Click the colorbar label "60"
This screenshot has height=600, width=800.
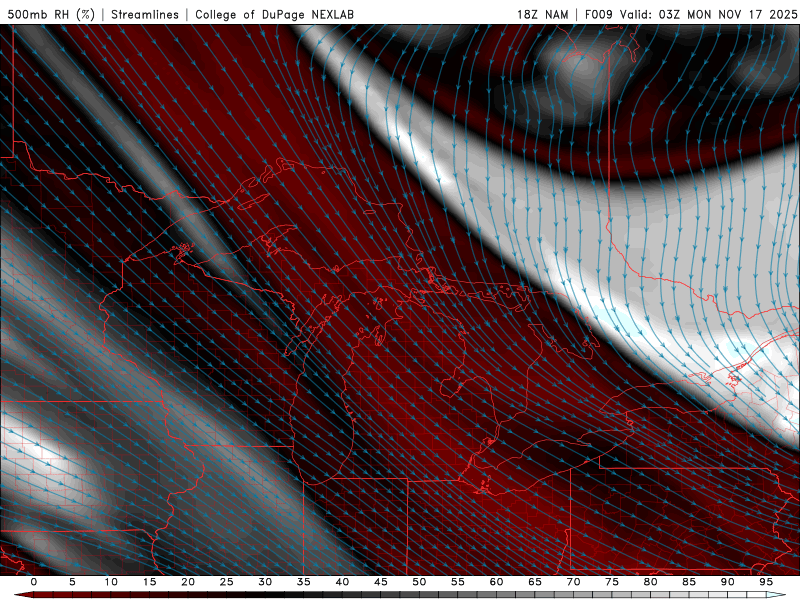(x=496, y=582)
